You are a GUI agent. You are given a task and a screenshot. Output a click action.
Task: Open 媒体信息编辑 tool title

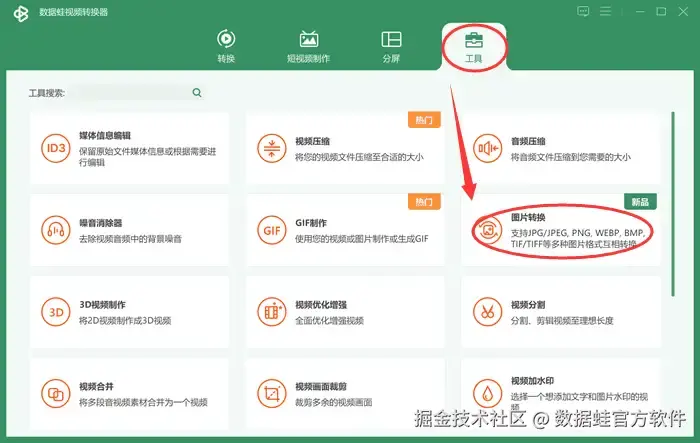[x=105, y=136]
